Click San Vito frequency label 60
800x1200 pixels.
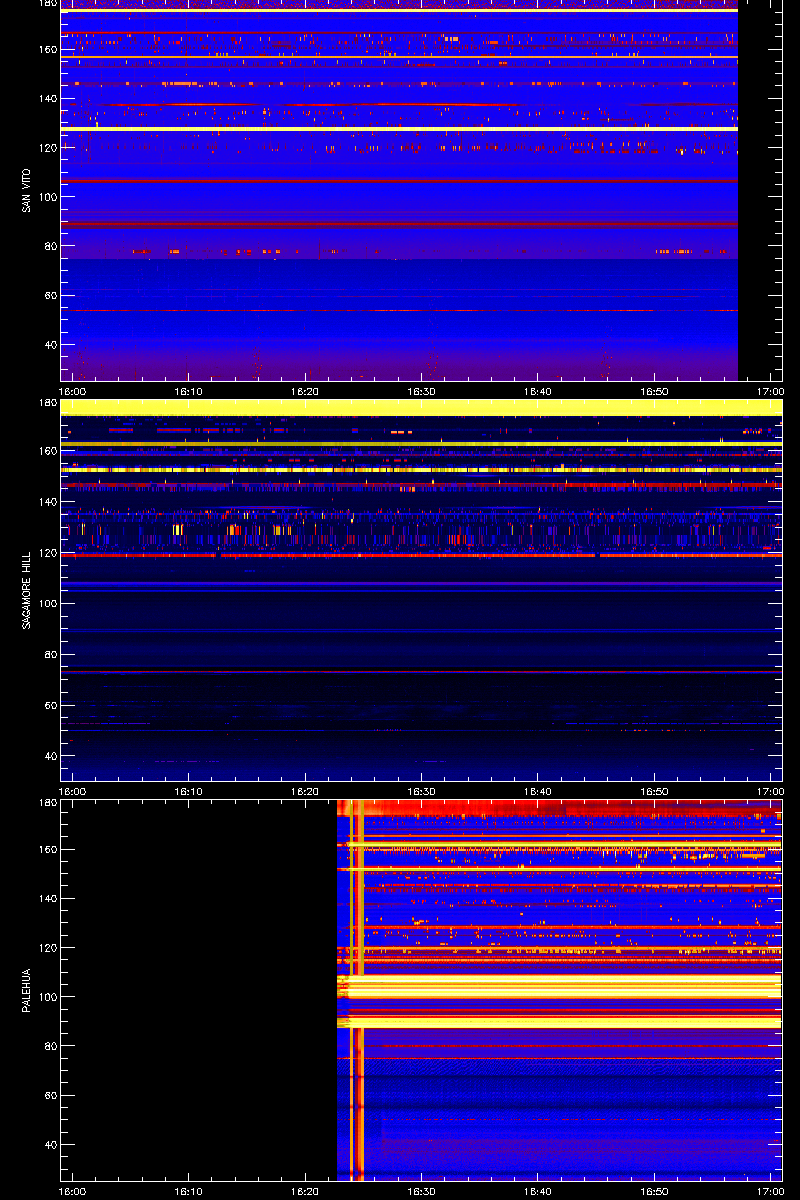(50, 296)
